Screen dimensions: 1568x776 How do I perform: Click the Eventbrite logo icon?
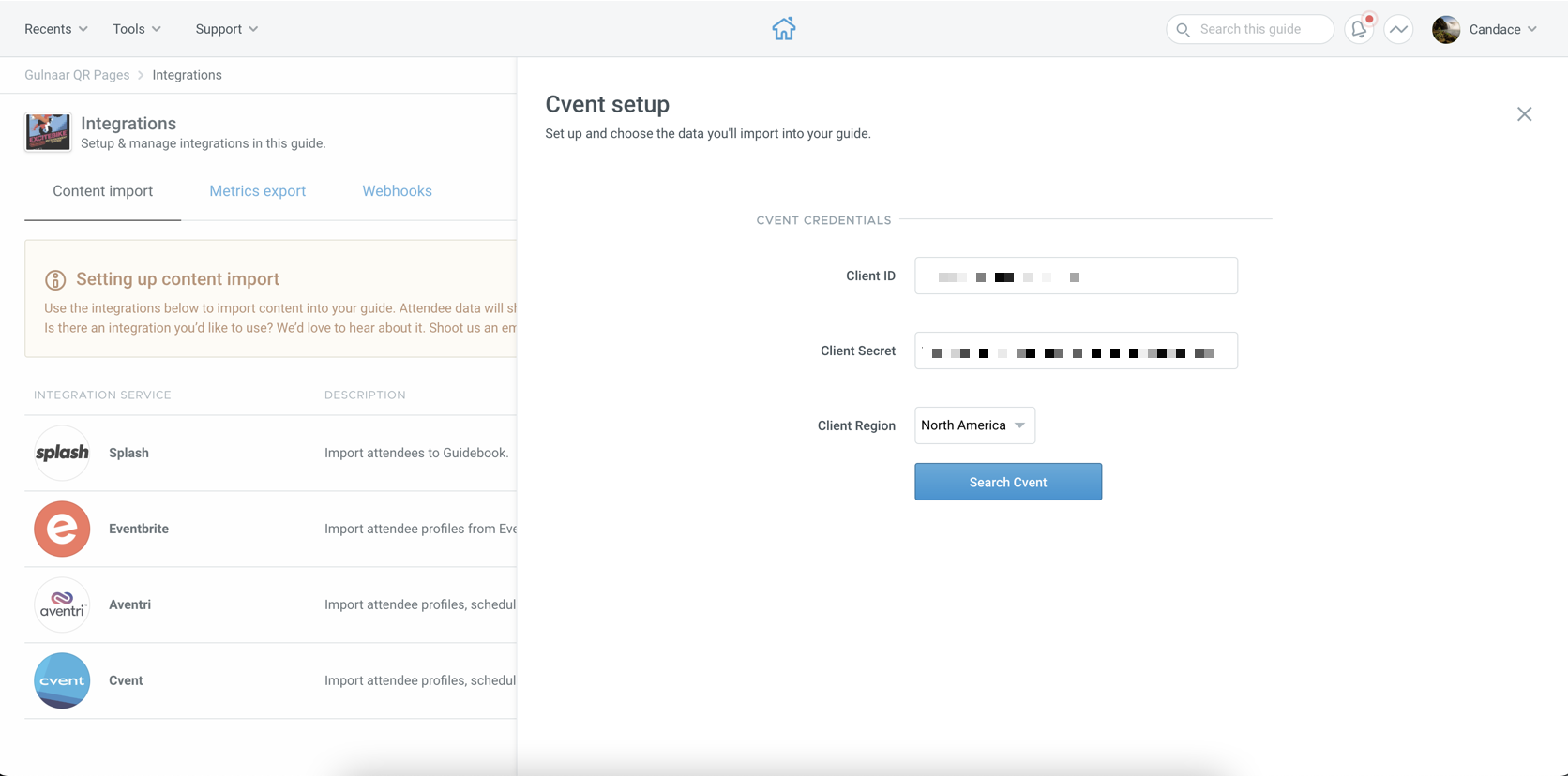[62, 529]
